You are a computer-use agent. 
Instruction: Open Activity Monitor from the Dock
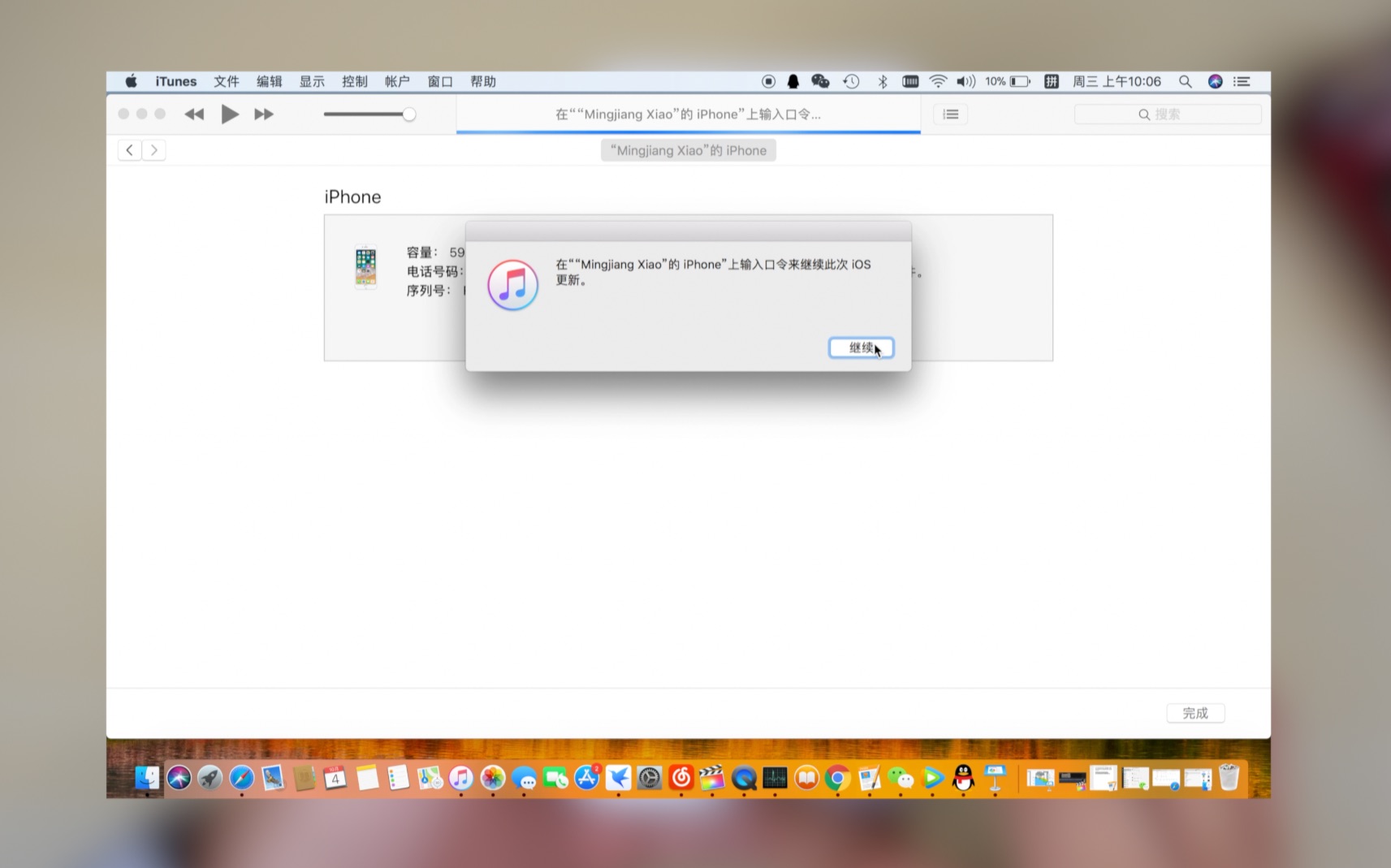[775, 778]
